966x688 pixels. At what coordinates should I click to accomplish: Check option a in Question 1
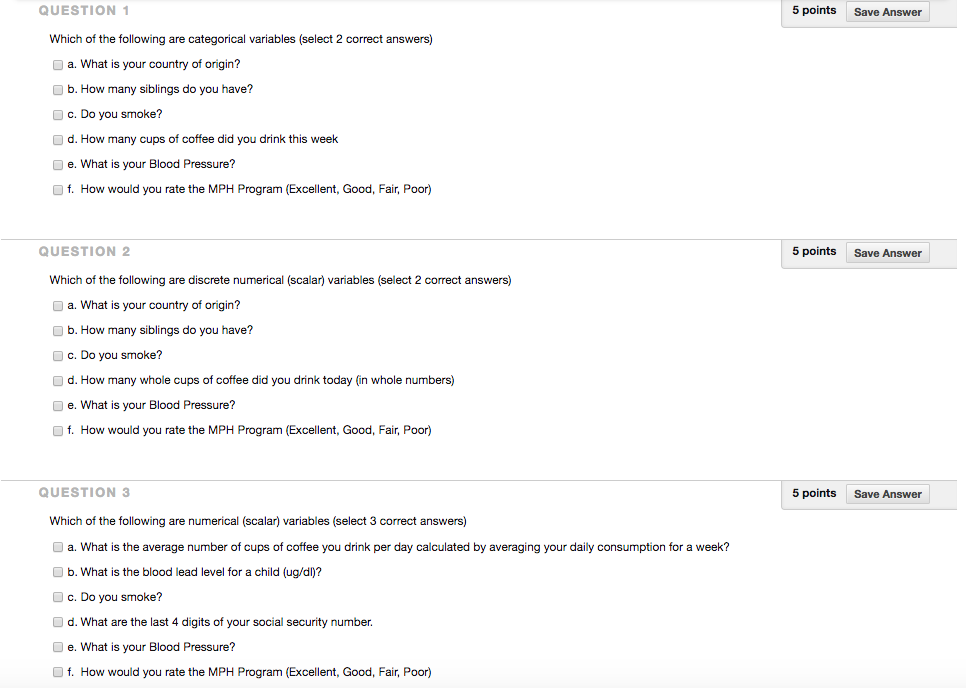point(57,64)
